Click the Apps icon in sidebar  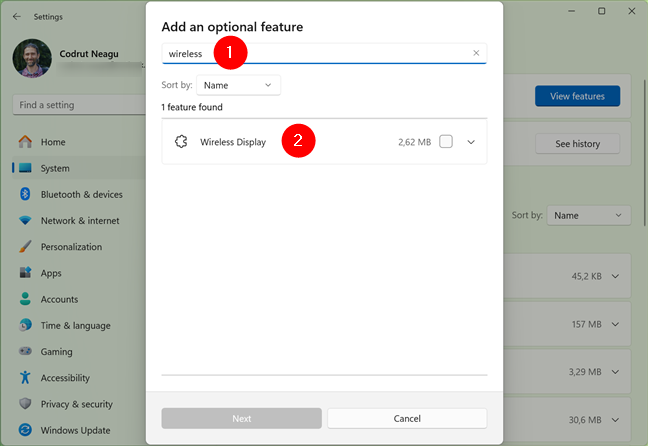point(25,272)
